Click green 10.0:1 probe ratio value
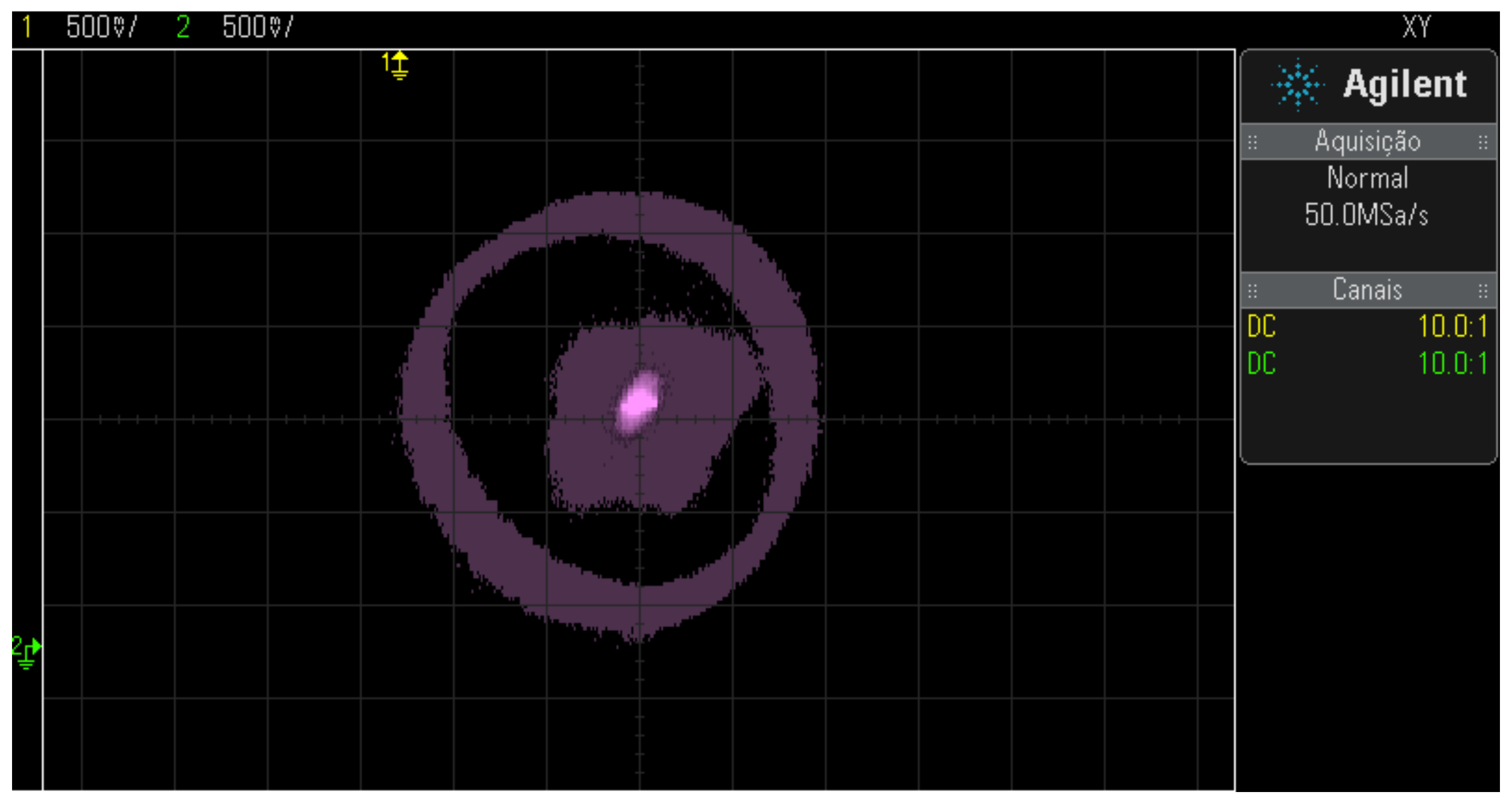The width and height of the screenshot is (1512, 802). point(1452,363)
